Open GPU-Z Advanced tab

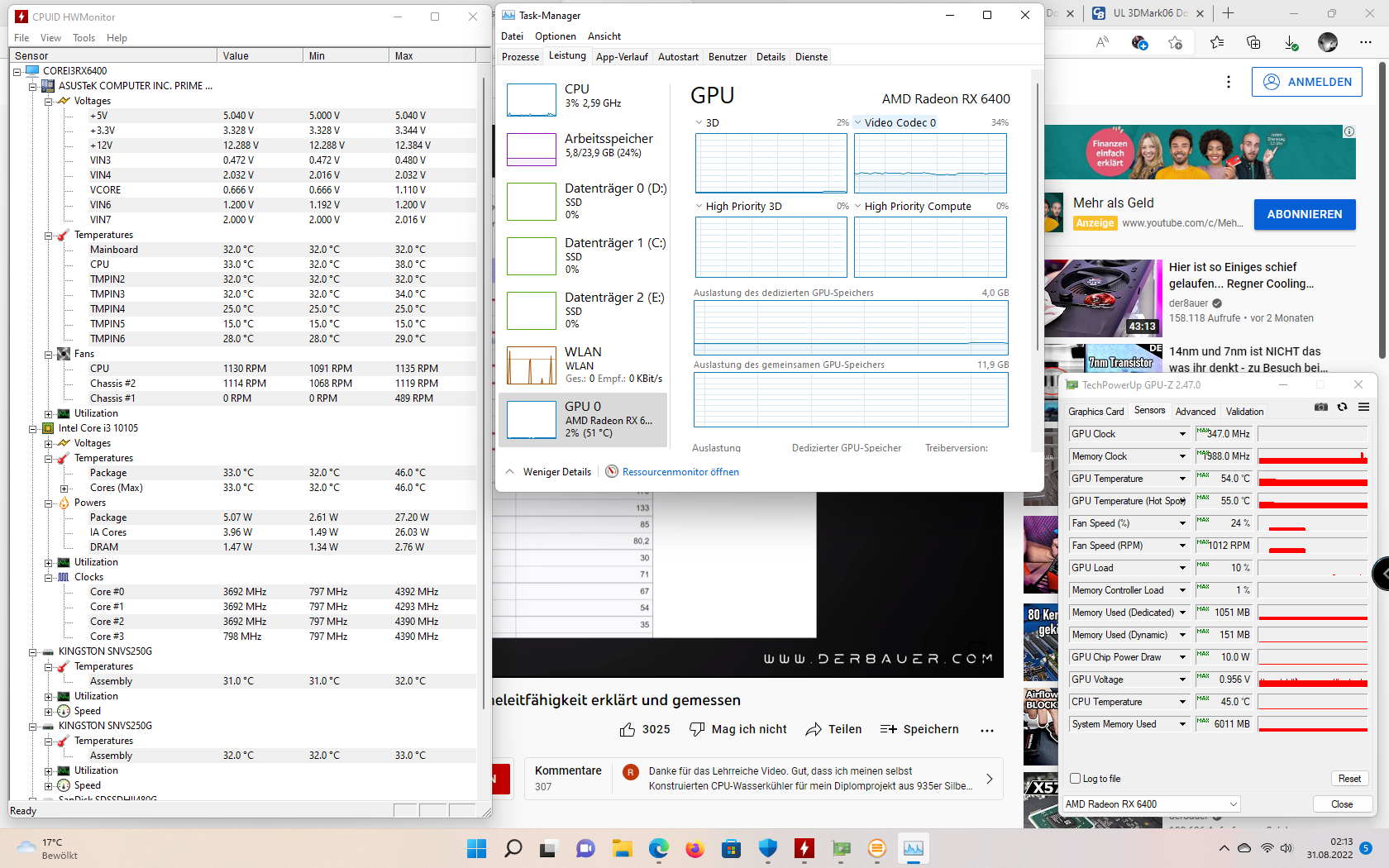1195,411
